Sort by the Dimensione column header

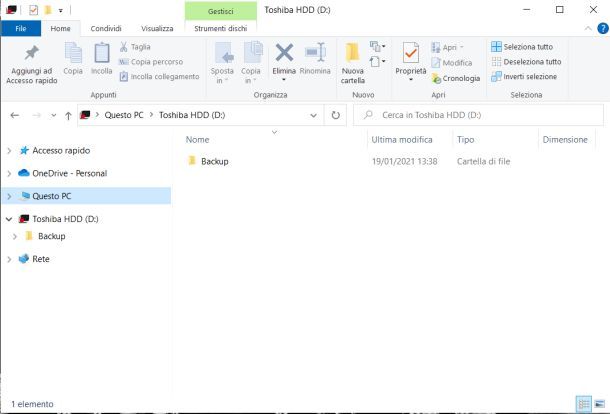point(565,140)
